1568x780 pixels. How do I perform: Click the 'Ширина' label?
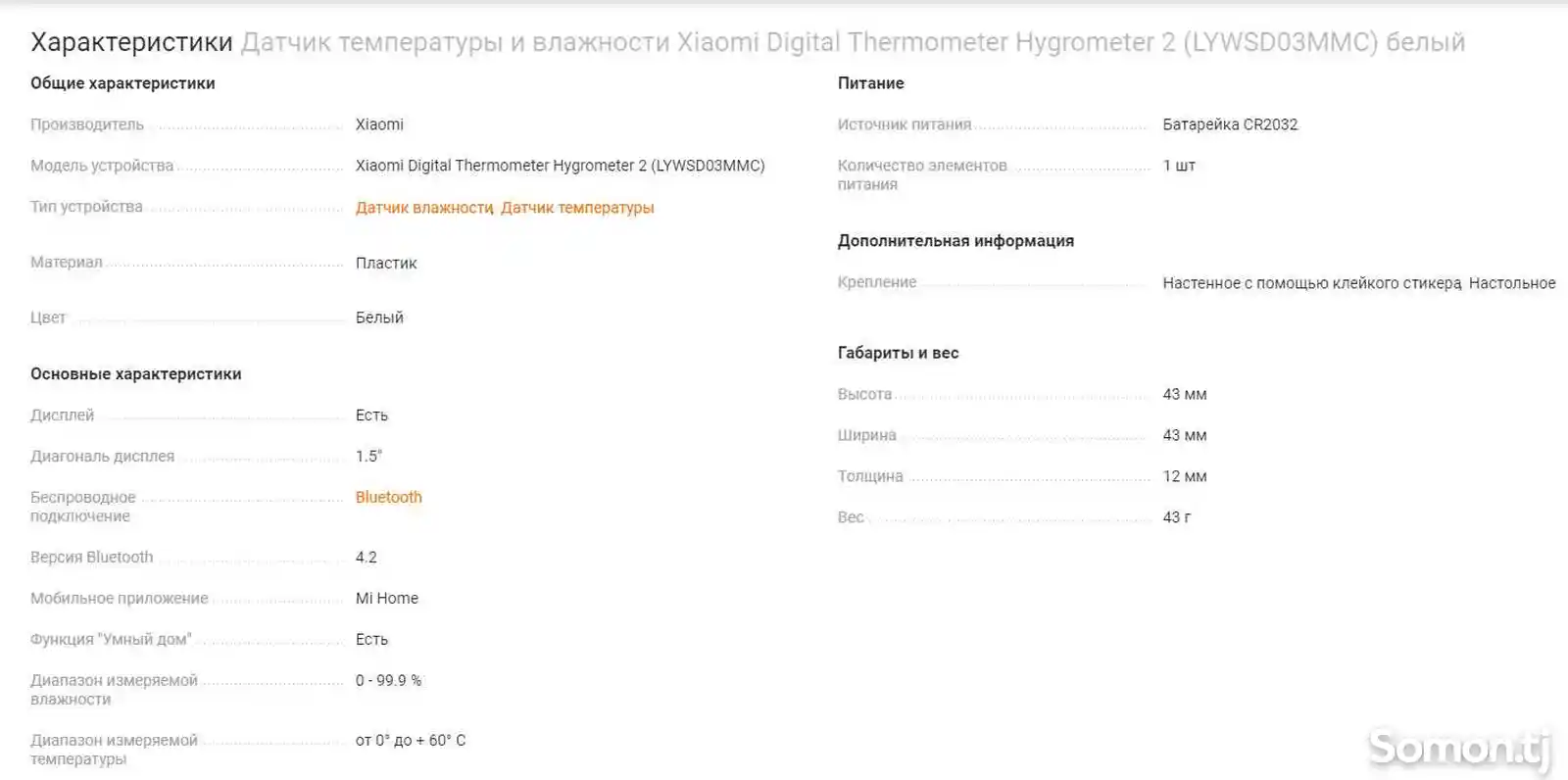pos(867,435)
